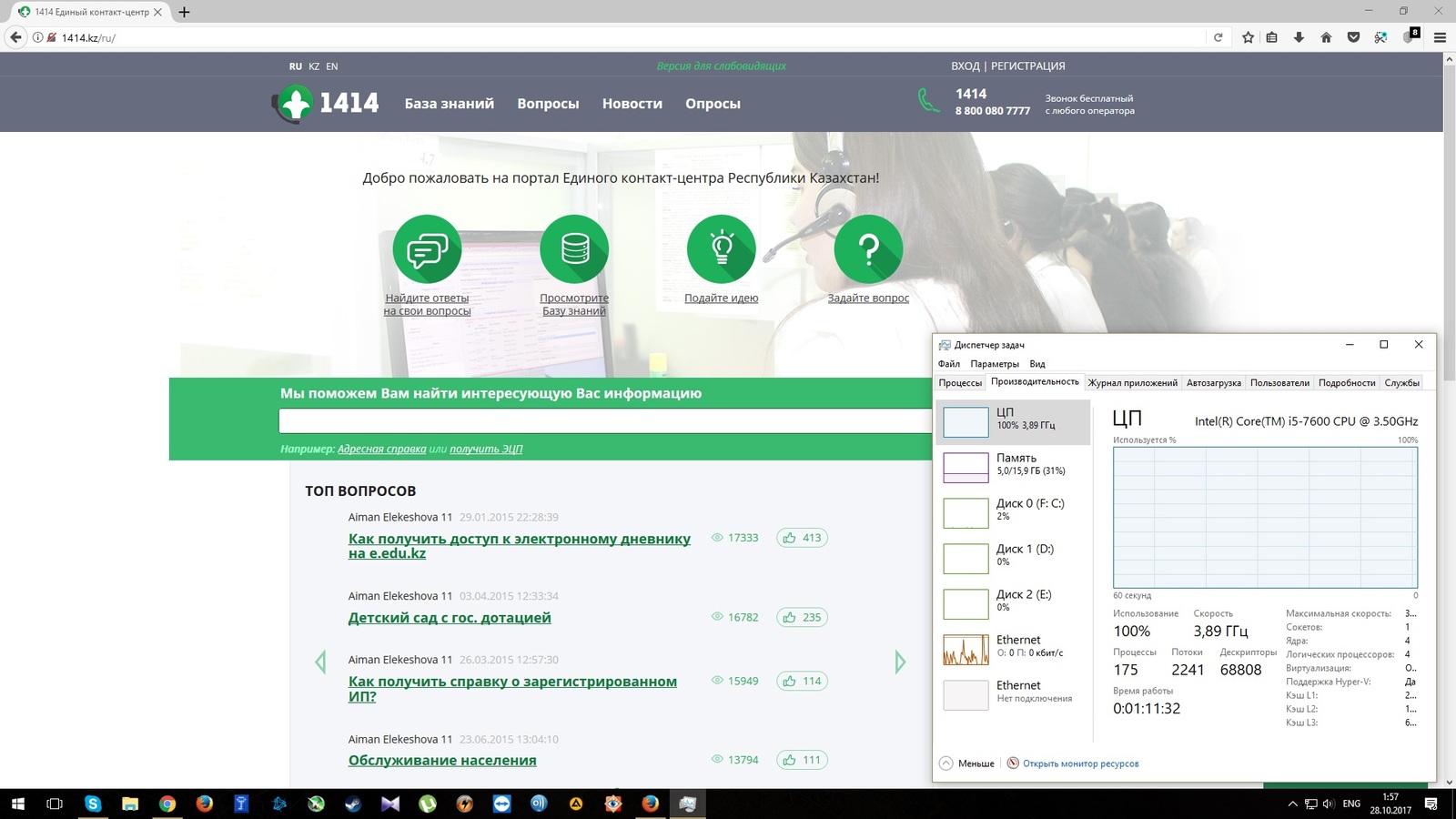1456x819 pixels.
Task: Open the shield extension with badge 8
Action: tap(1410, 36)
